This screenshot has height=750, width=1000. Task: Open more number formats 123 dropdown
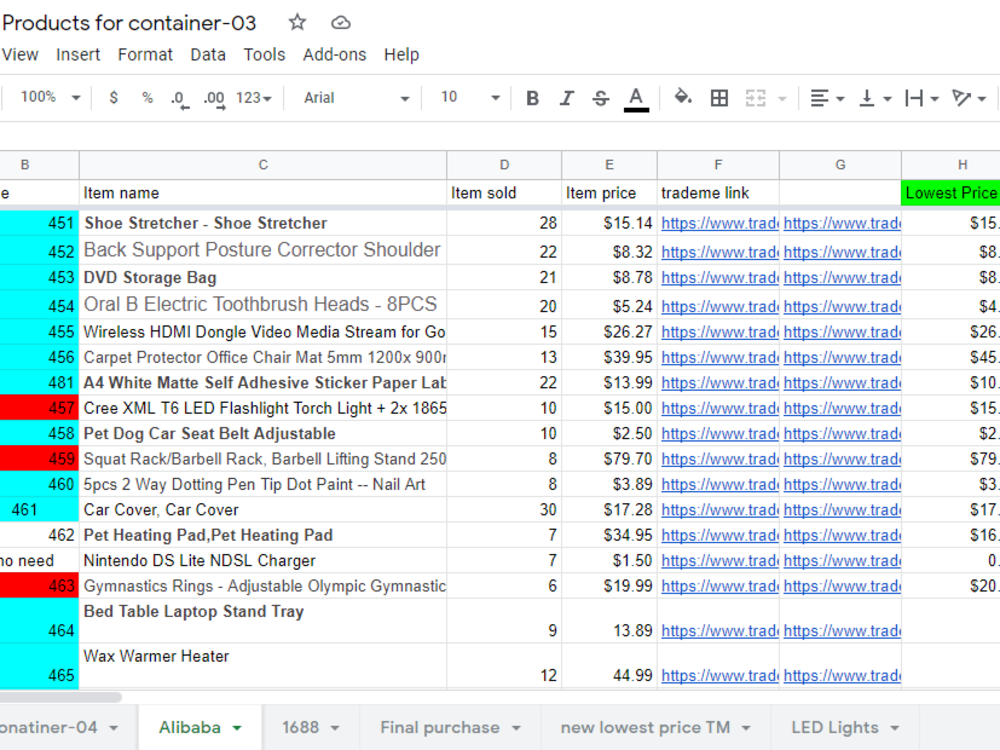tap(254, 98)
